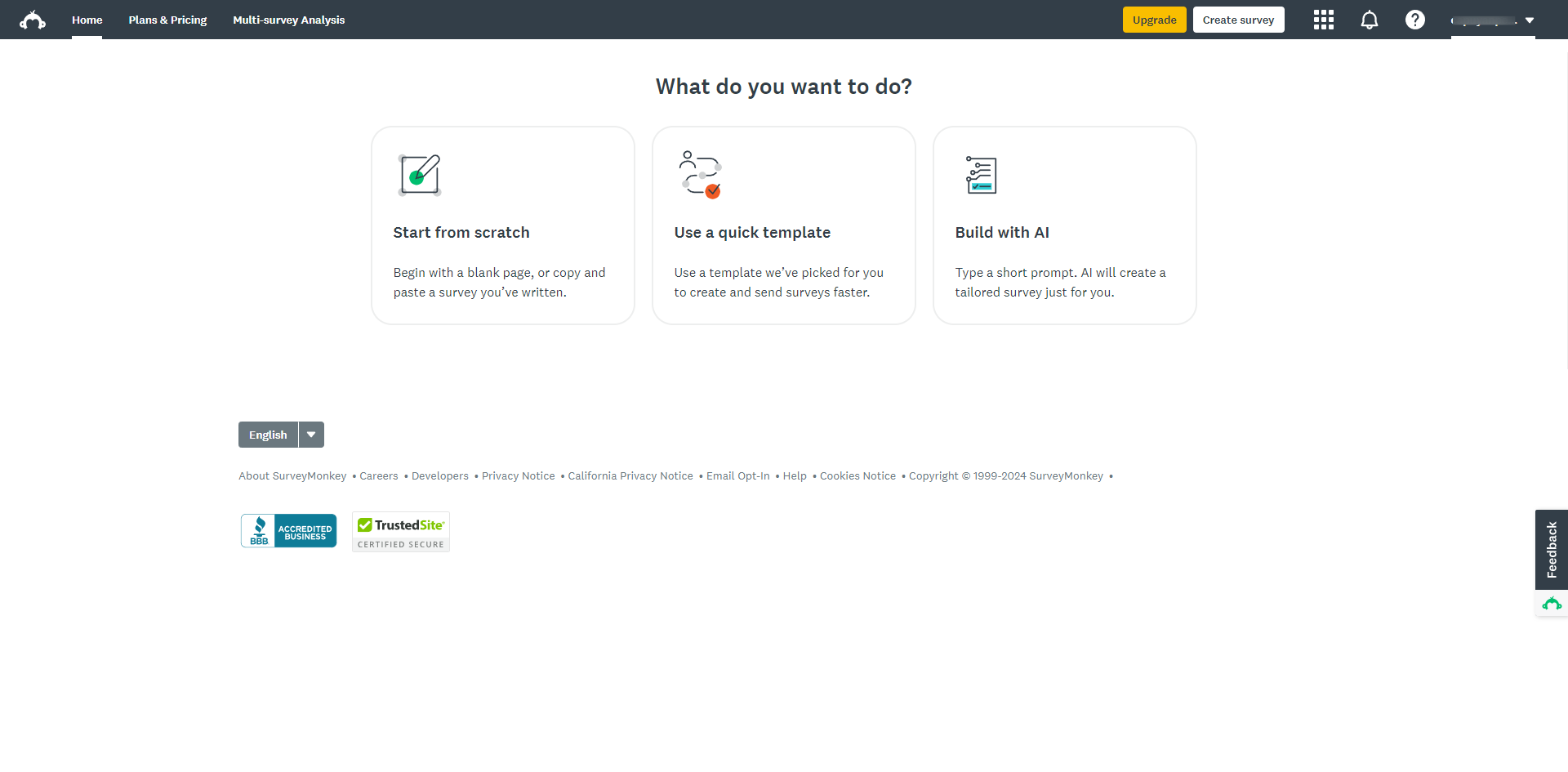1568x772 pixels.
Task: Go to Plans & Pricing tab
Action: (167, 20)
